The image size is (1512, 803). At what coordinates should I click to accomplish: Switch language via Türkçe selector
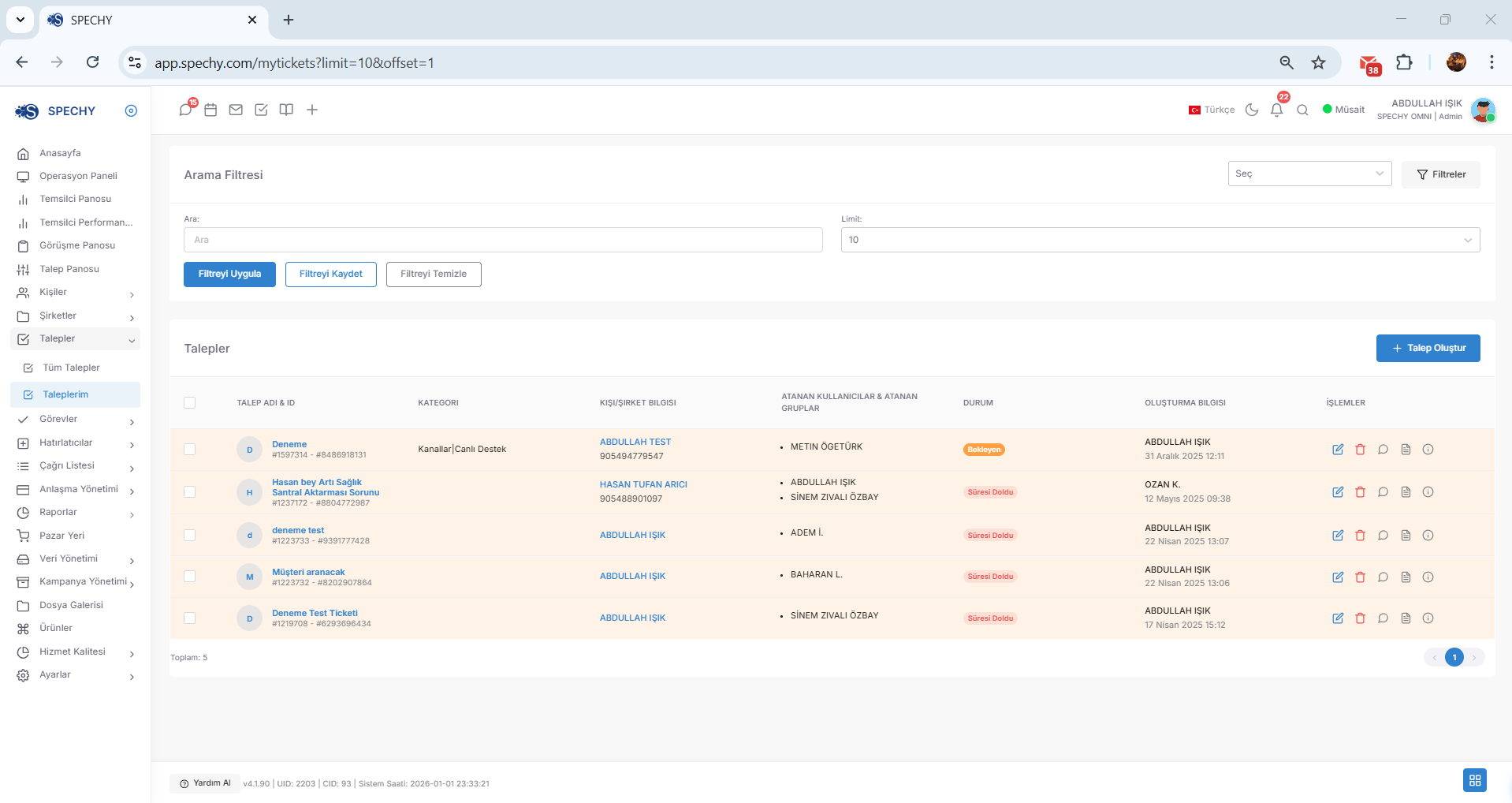1212,110
